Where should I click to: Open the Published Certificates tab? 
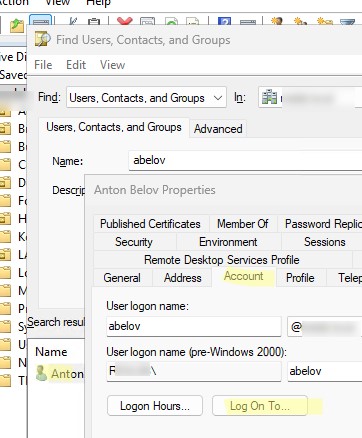[150, 224]
